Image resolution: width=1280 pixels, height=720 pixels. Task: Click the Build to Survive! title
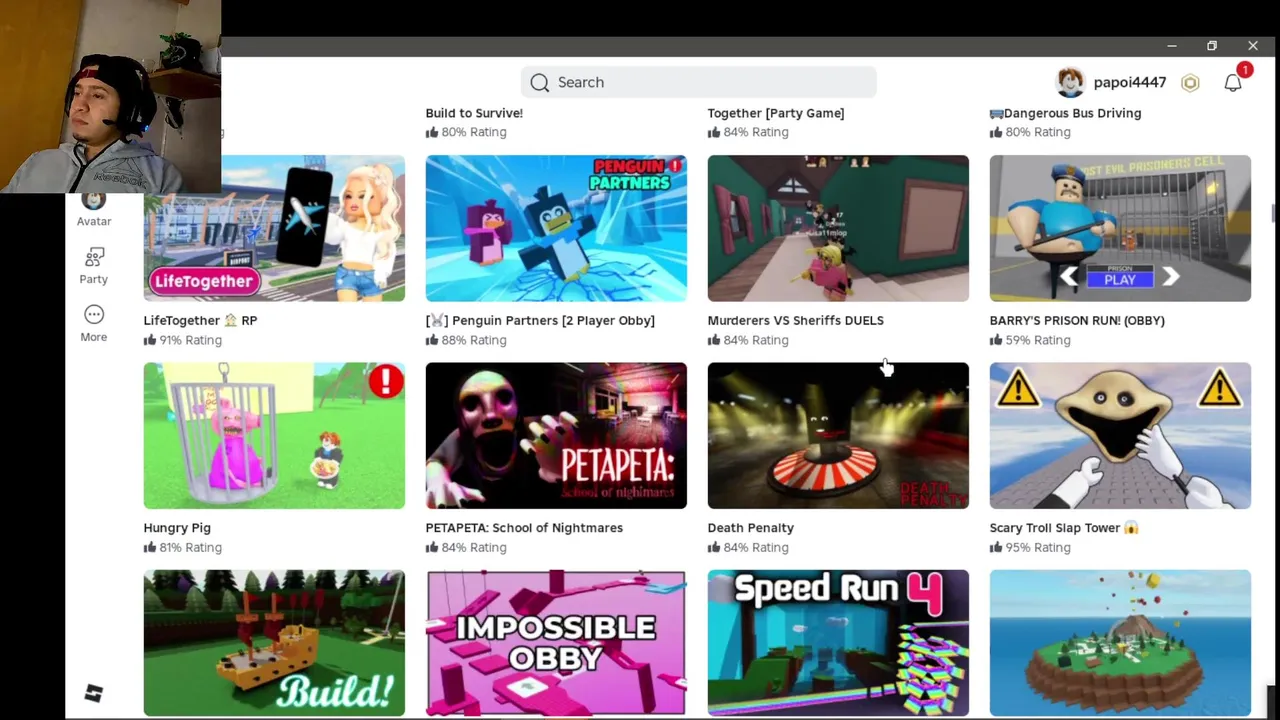[474, 113]
